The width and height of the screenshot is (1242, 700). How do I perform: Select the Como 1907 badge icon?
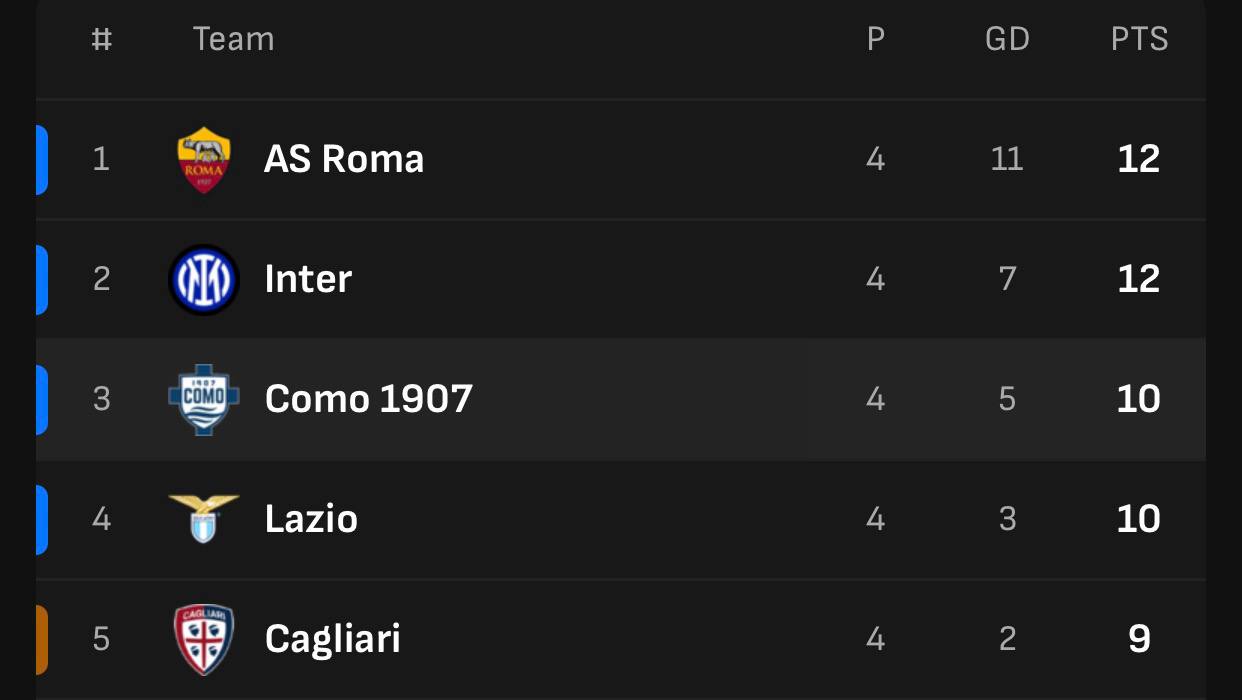(204, 399)
